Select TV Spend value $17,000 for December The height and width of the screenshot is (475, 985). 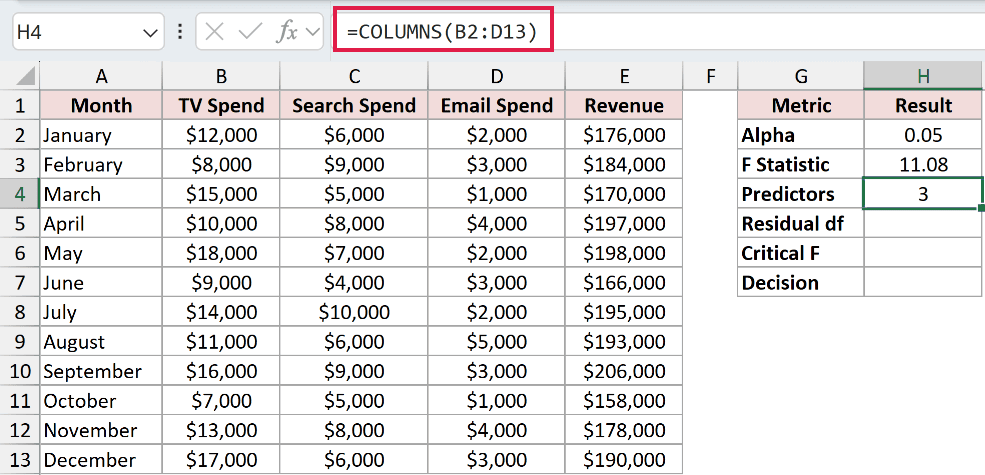(221, 460)
